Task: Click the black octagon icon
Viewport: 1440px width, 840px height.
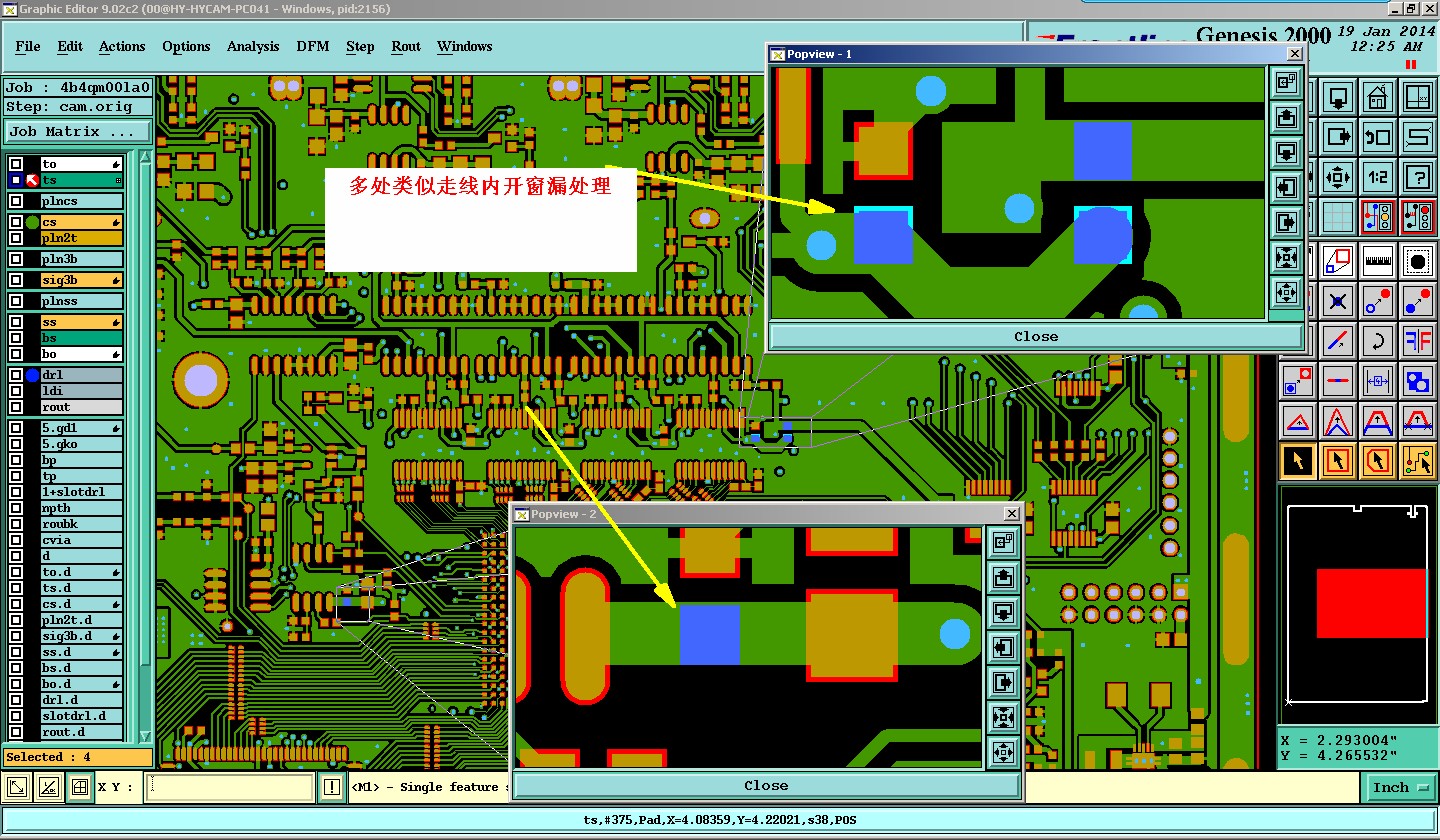Action: click(1417, 261)
